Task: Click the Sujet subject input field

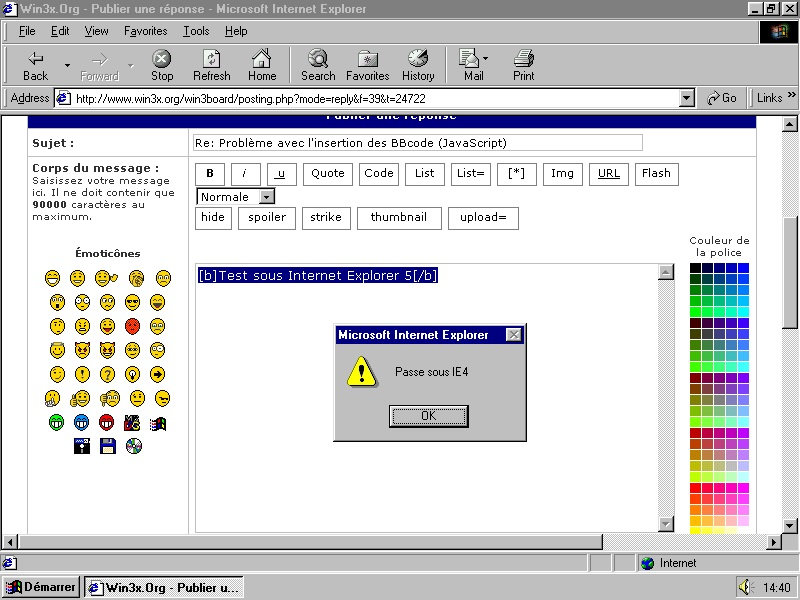Action: pos(417,143)
